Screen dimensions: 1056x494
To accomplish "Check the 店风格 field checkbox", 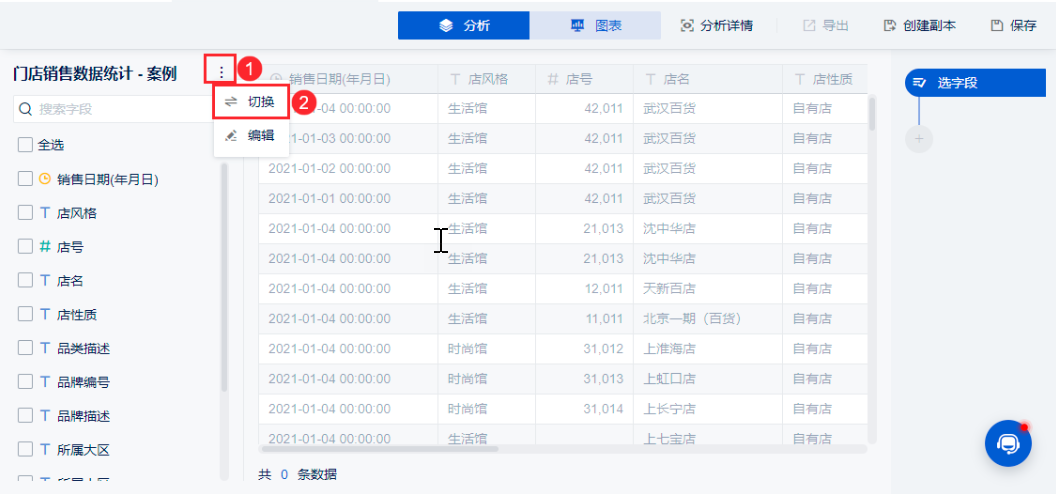I will pyautogui.click(x=25, y=213).
